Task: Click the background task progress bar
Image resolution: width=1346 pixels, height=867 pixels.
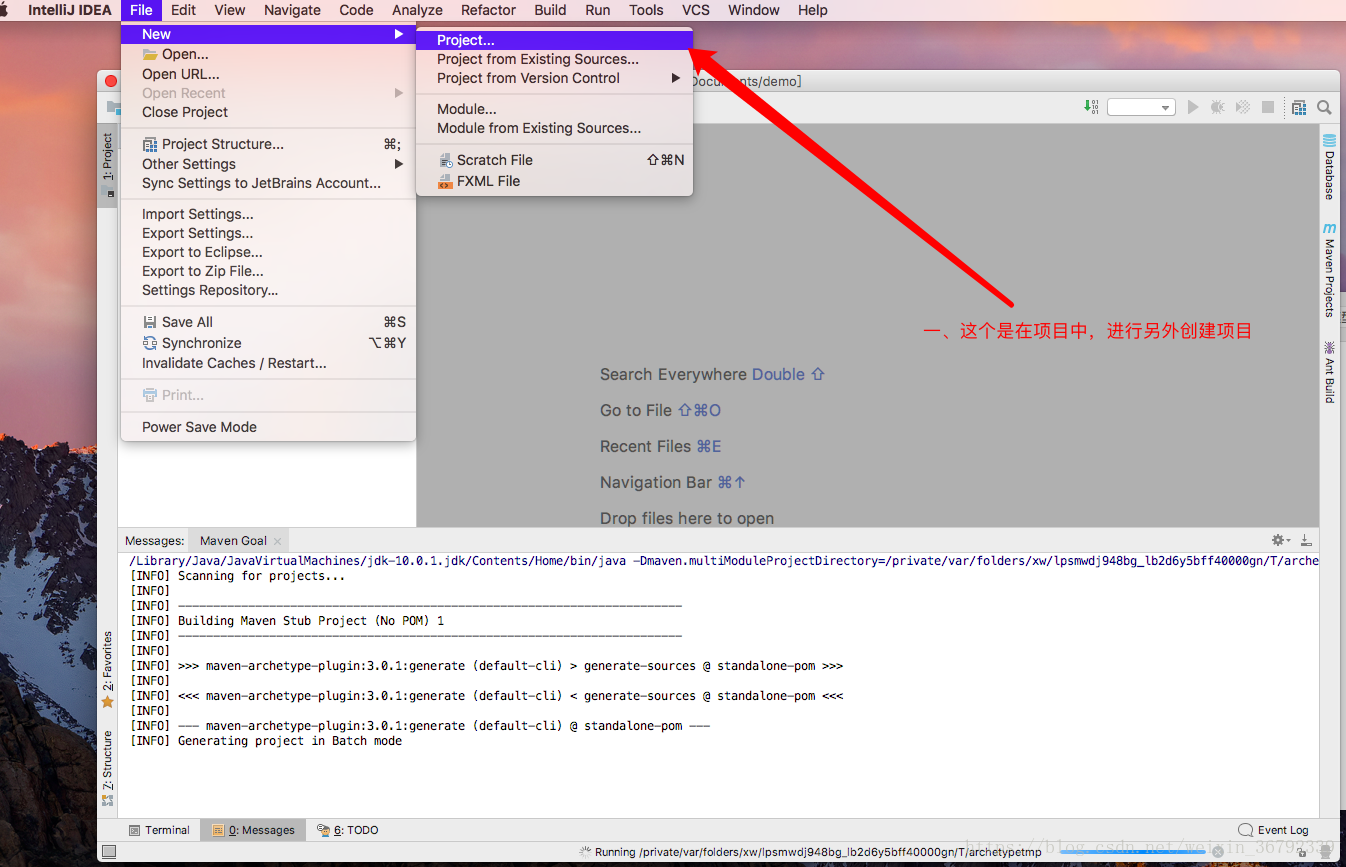Action: [1132, 852]
